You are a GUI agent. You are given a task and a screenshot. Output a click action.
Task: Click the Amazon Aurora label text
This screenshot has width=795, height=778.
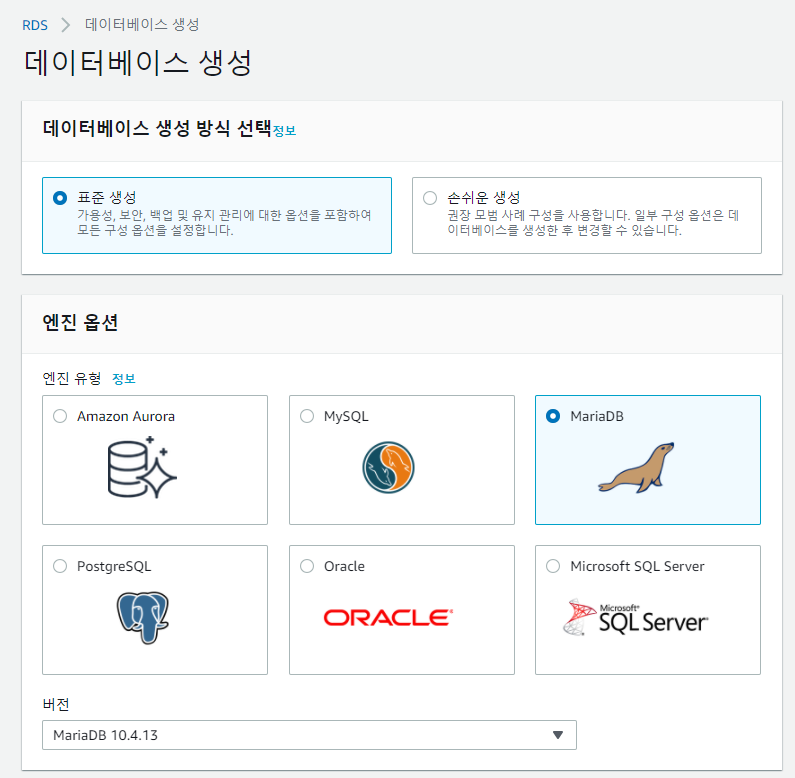(x=126, y=416)
